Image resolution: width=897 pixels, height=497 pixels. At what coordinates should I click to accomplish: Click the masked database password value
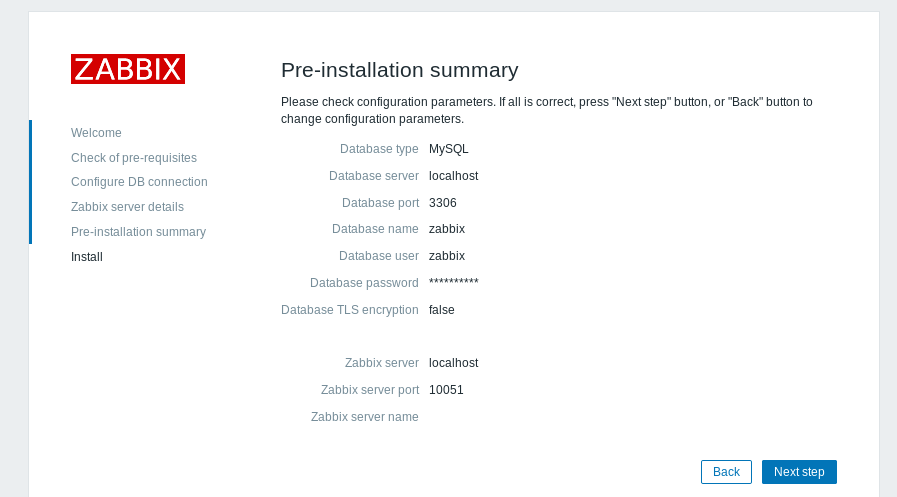(x=454, y=282)
